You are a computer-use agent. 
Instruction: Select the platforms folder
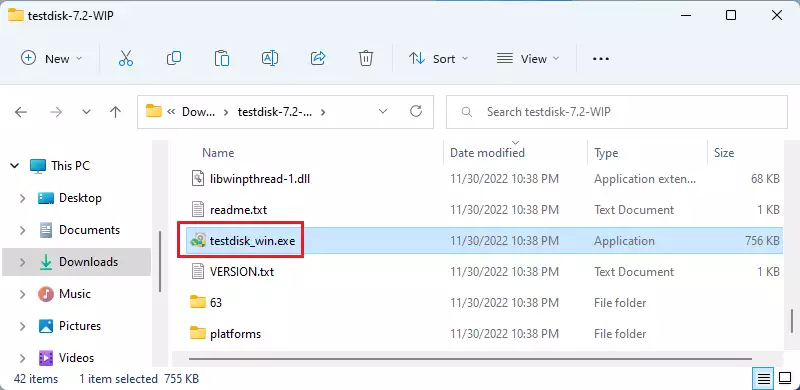coord(235,334)
